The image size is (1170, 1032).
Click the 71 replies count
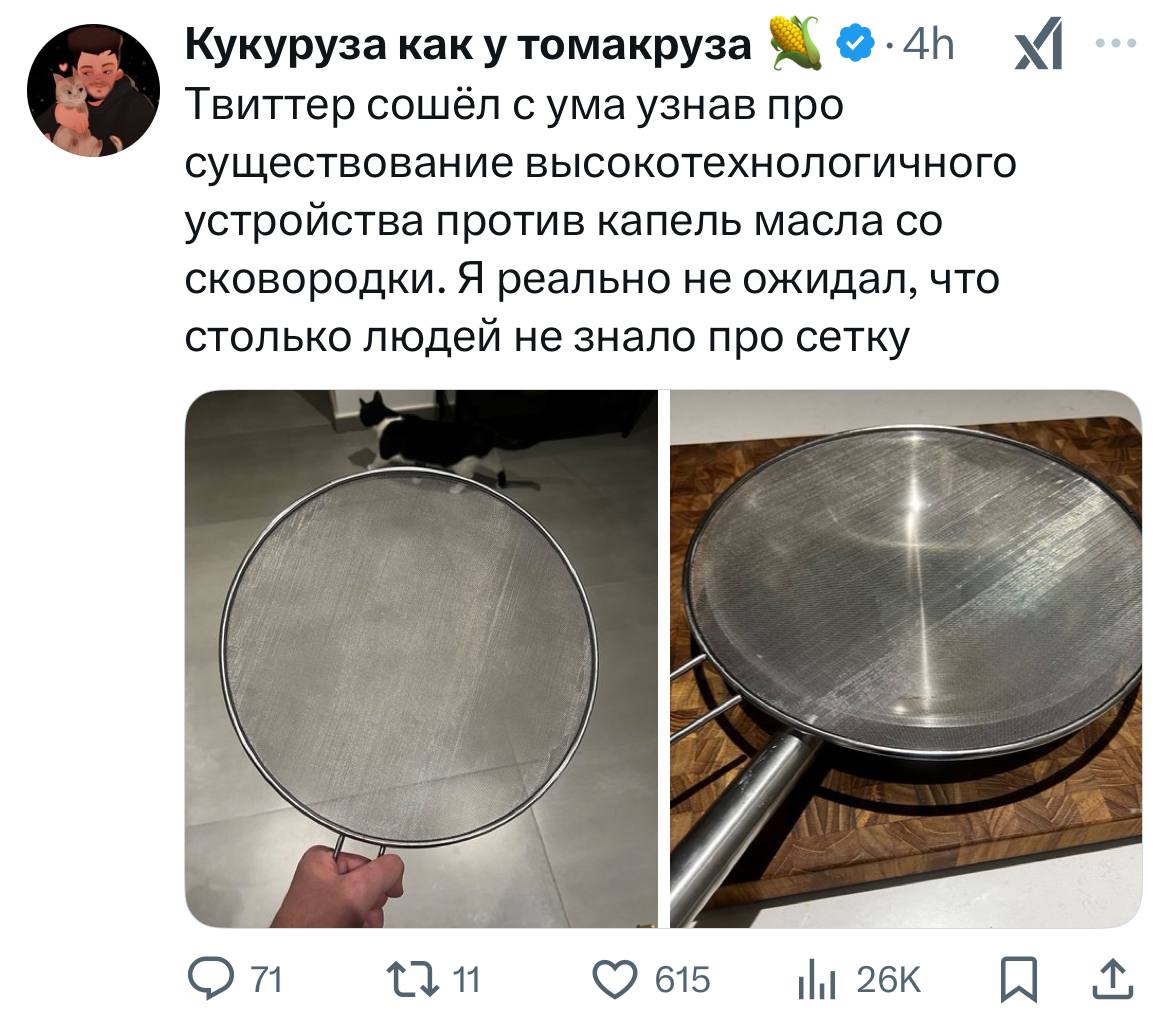(266, 980)
